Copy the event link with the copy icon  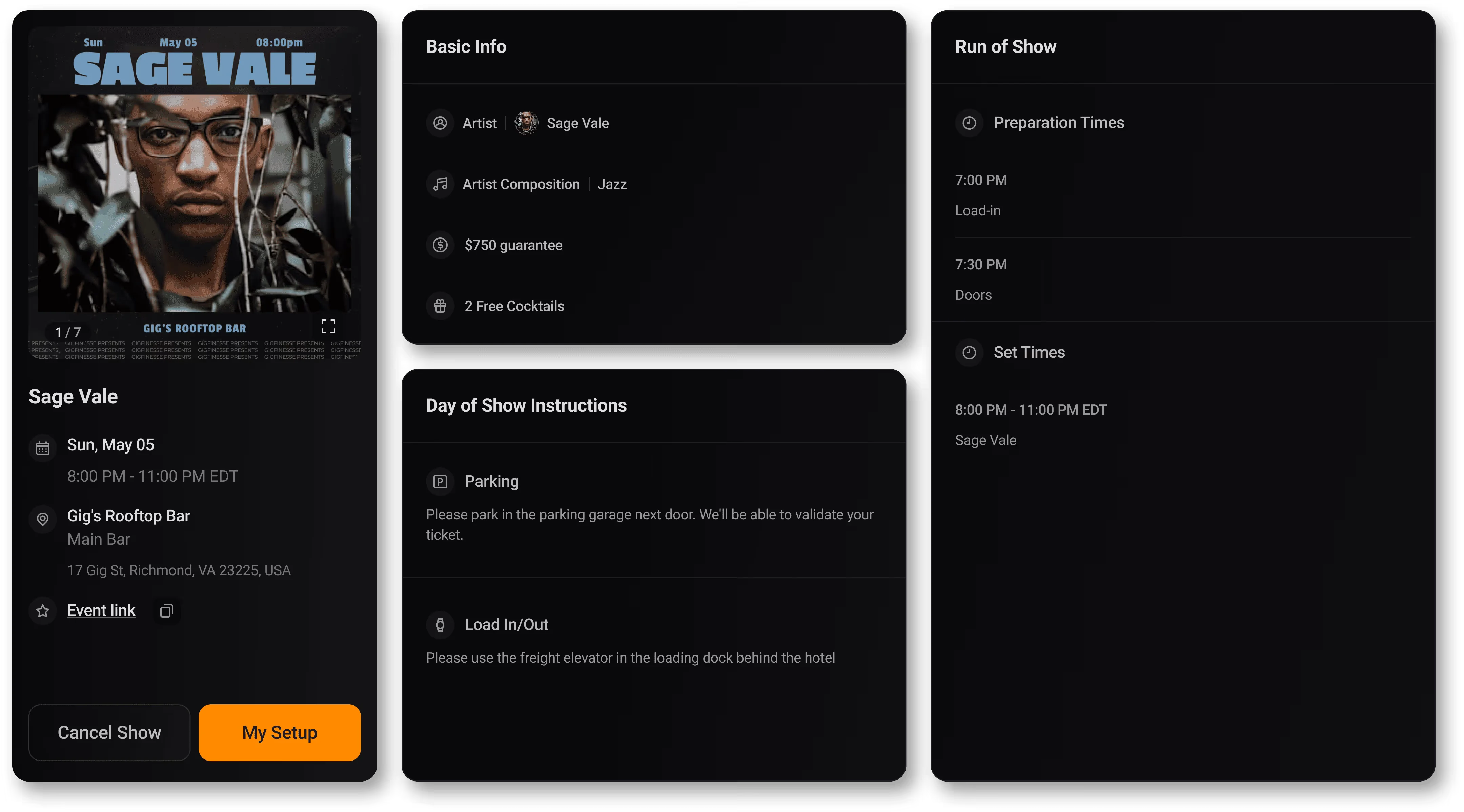point(166,611)
